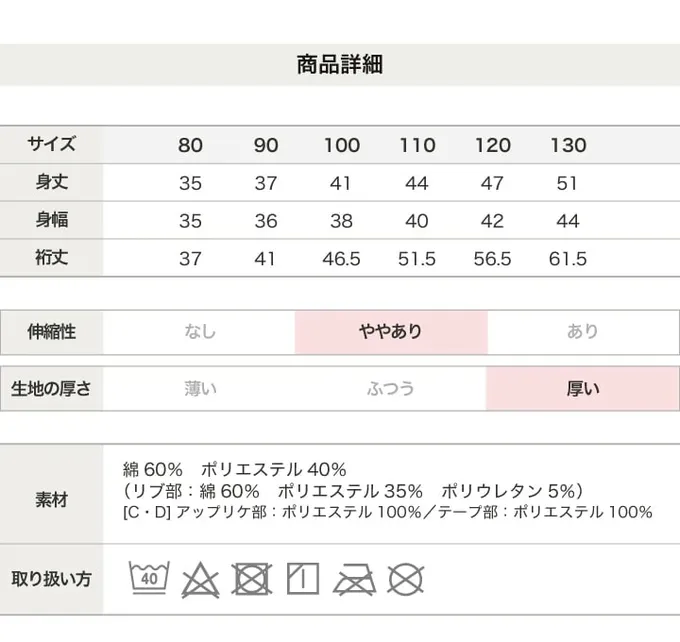Choose ふつう fabric thickness
Image resolution: width=680 pixels, height=642 pixels.
pos(391,389)
